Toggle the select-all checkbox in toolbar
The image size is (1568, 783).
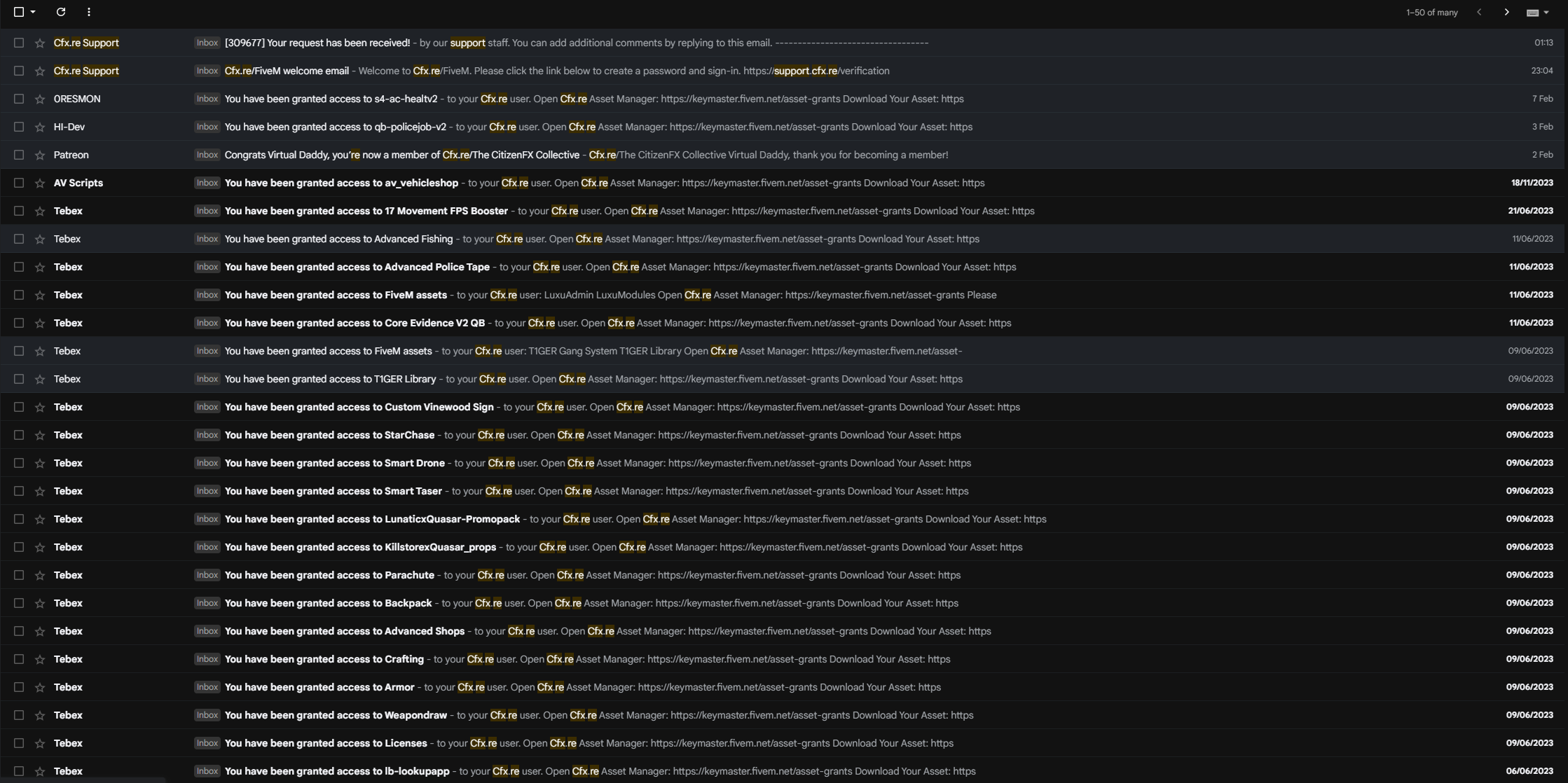tap(19, 12)
